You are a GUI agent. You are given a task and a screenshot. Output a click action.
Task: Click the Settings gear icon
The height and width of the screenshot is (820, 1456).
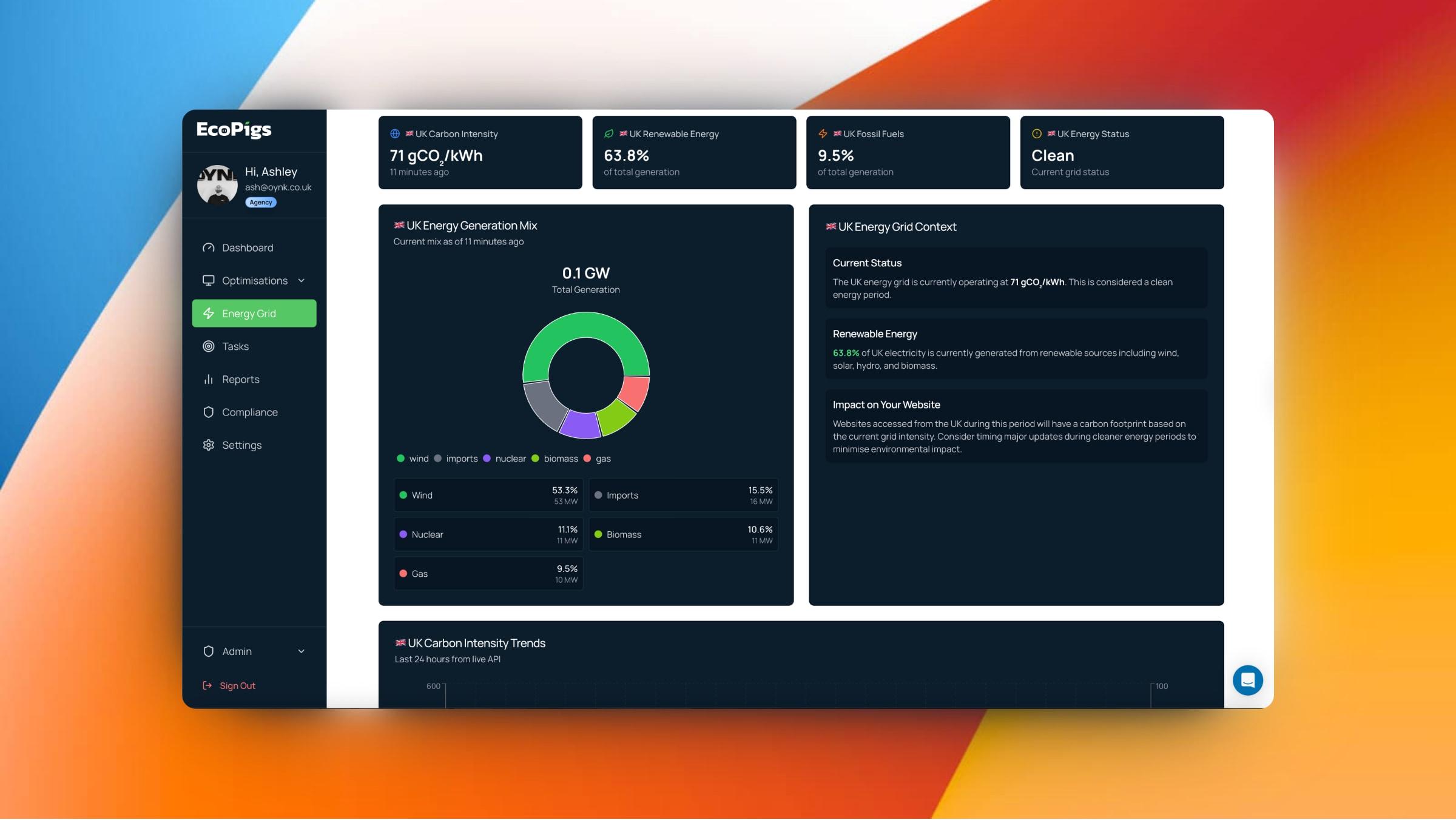point(208,445)
